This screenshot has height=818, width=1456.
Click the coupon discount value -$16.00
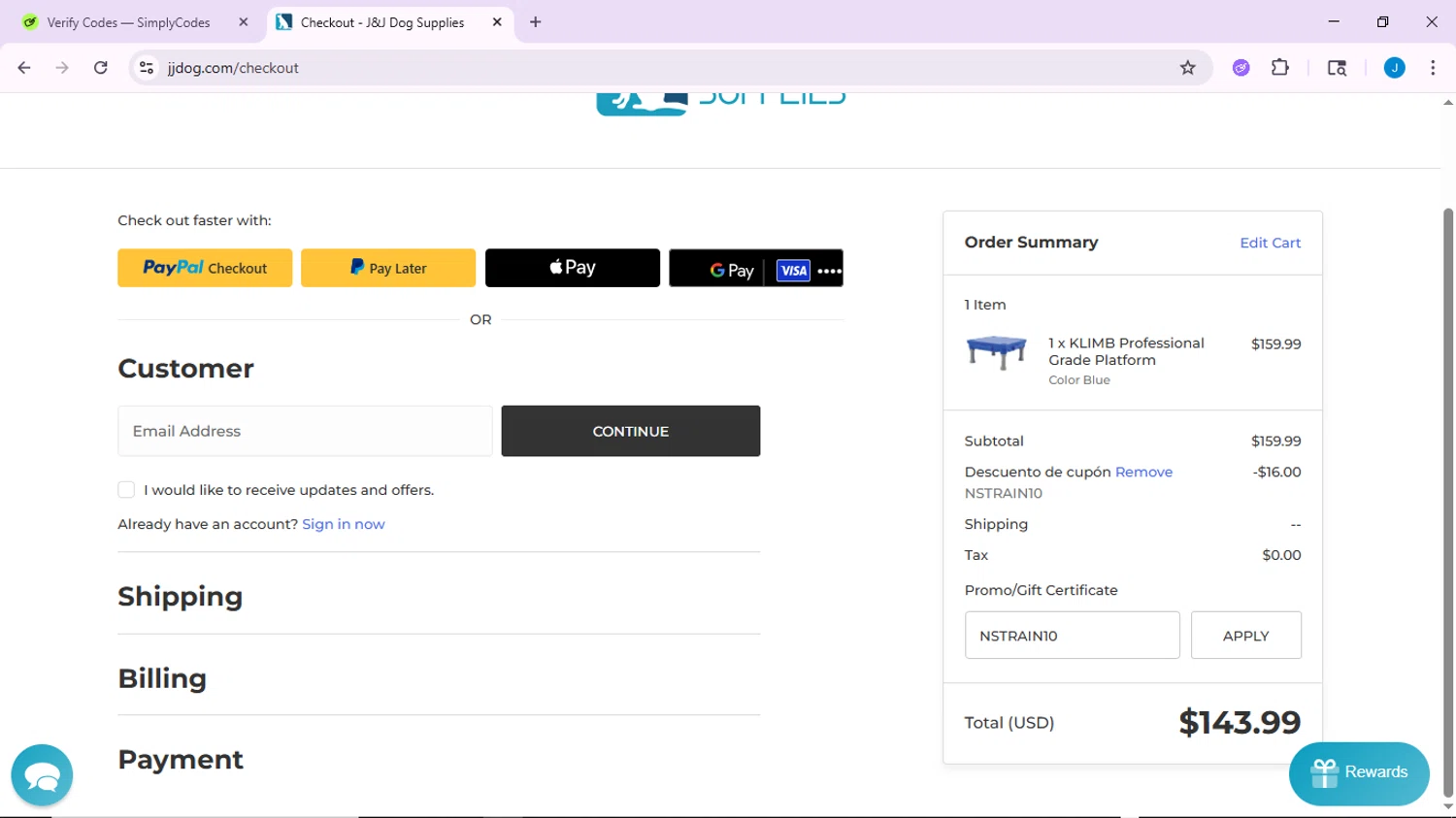(1276, 472)
